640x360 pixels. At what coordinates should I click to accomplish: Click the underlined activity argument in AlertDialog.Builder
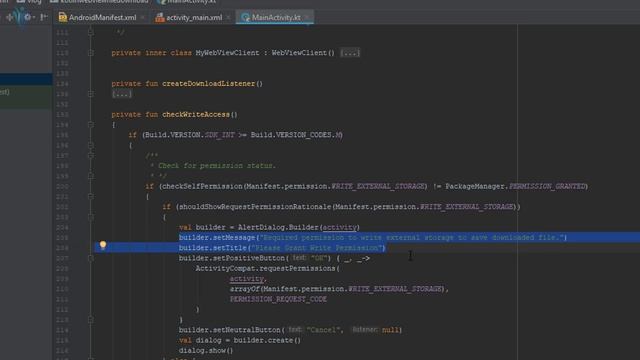tap(340, 227)
